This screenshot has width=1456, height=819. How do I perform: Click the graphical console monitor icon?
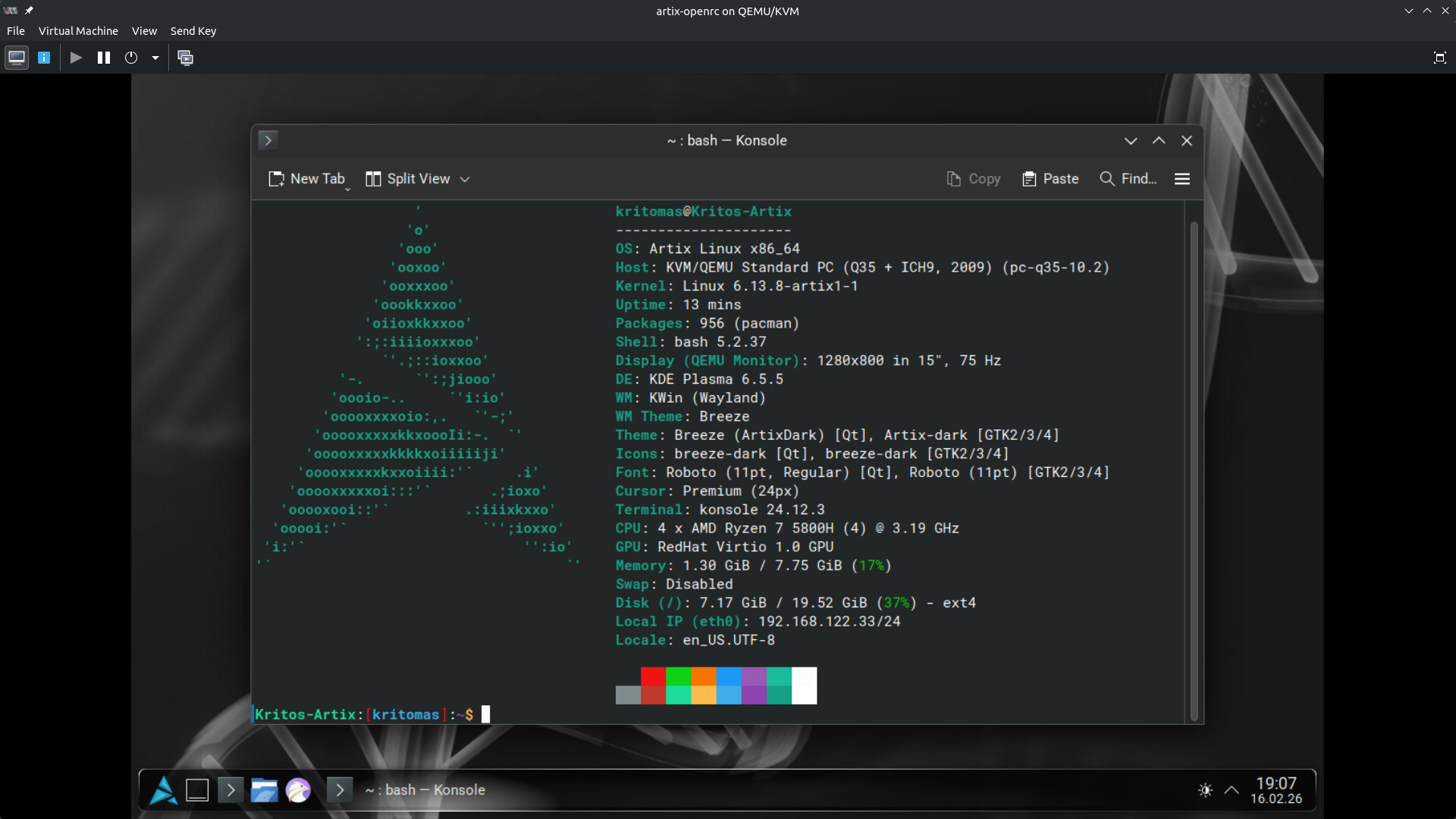click(17, 58)
